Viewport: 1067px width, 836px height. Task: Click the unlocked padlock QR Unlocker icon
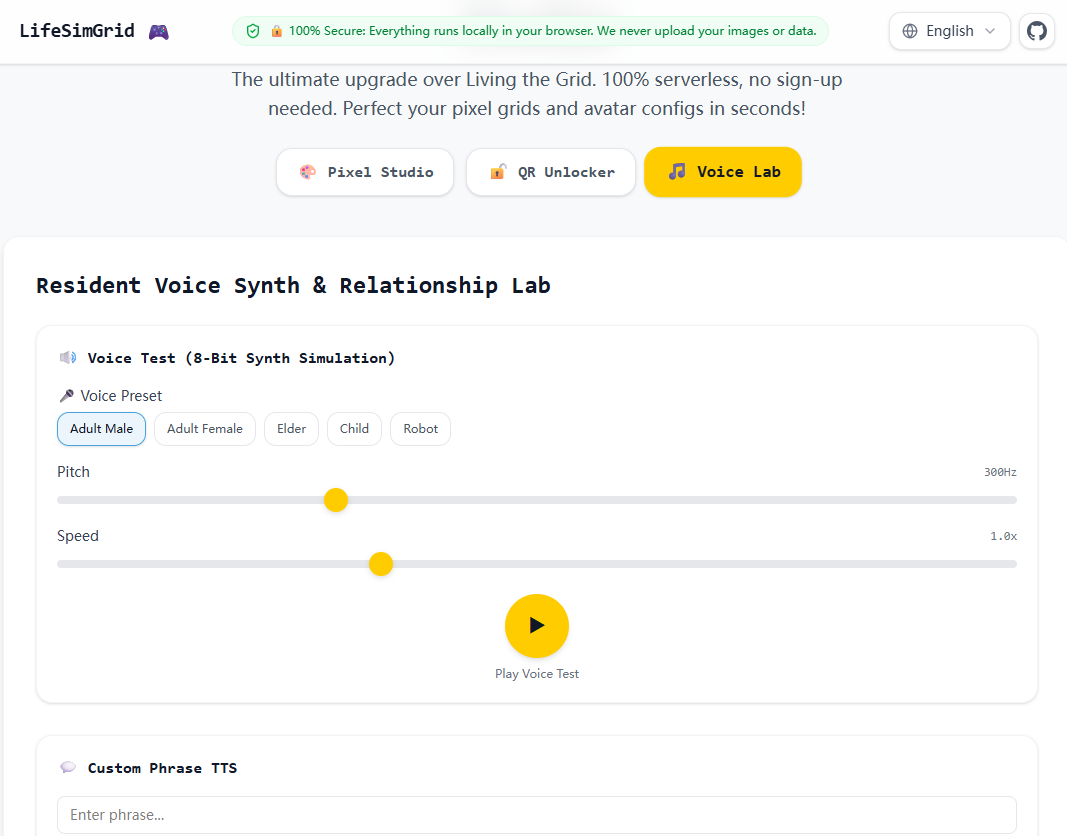point(498,172)
